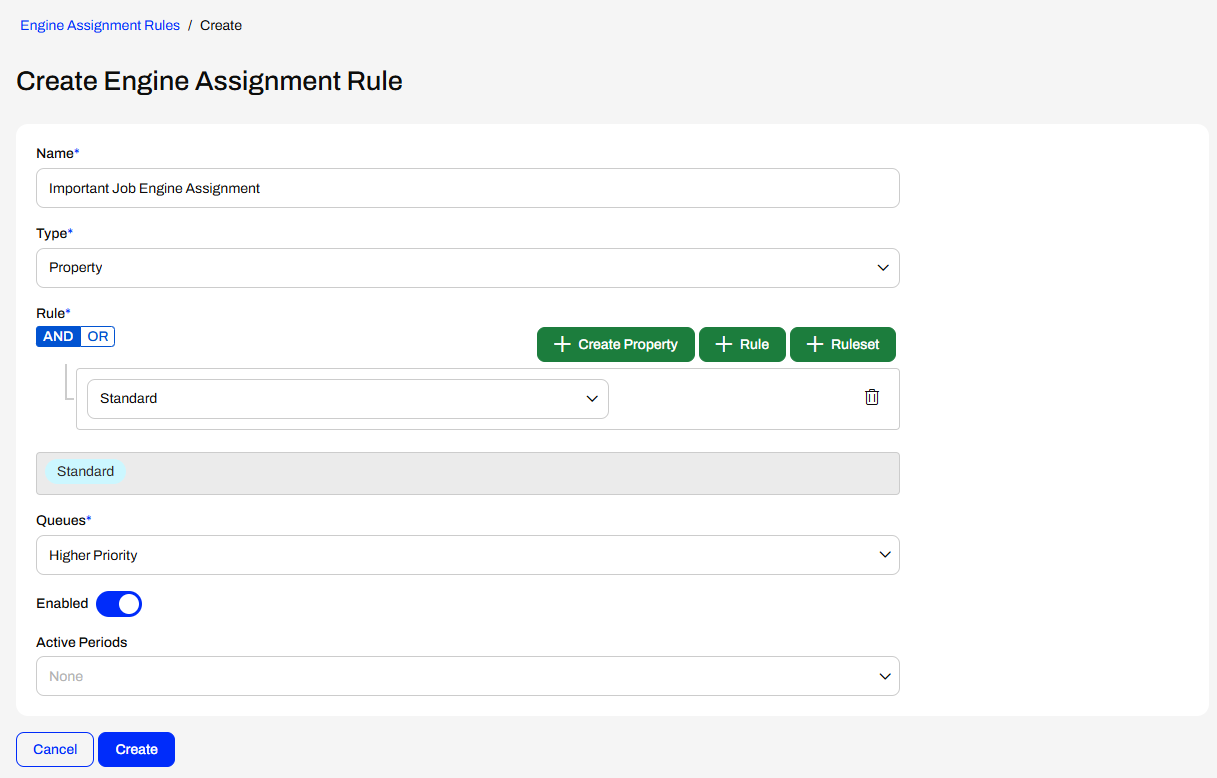This screenshot has height=778, width=1217.
Task: Click the blue Create button
Action: click(136, 749)
